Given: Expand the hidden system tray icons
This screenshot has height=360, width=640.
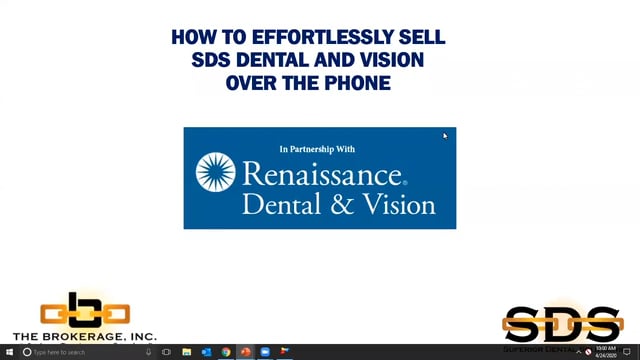Looking at the screenshot, I should click(578, 352).
